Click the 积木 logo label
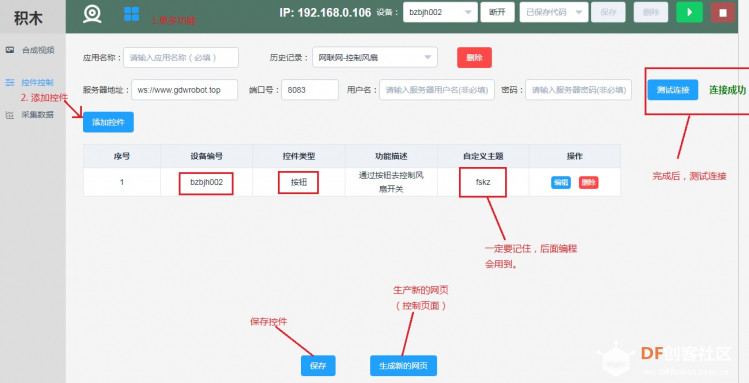This screenshot has height=383, width=749. coord(28,18)
